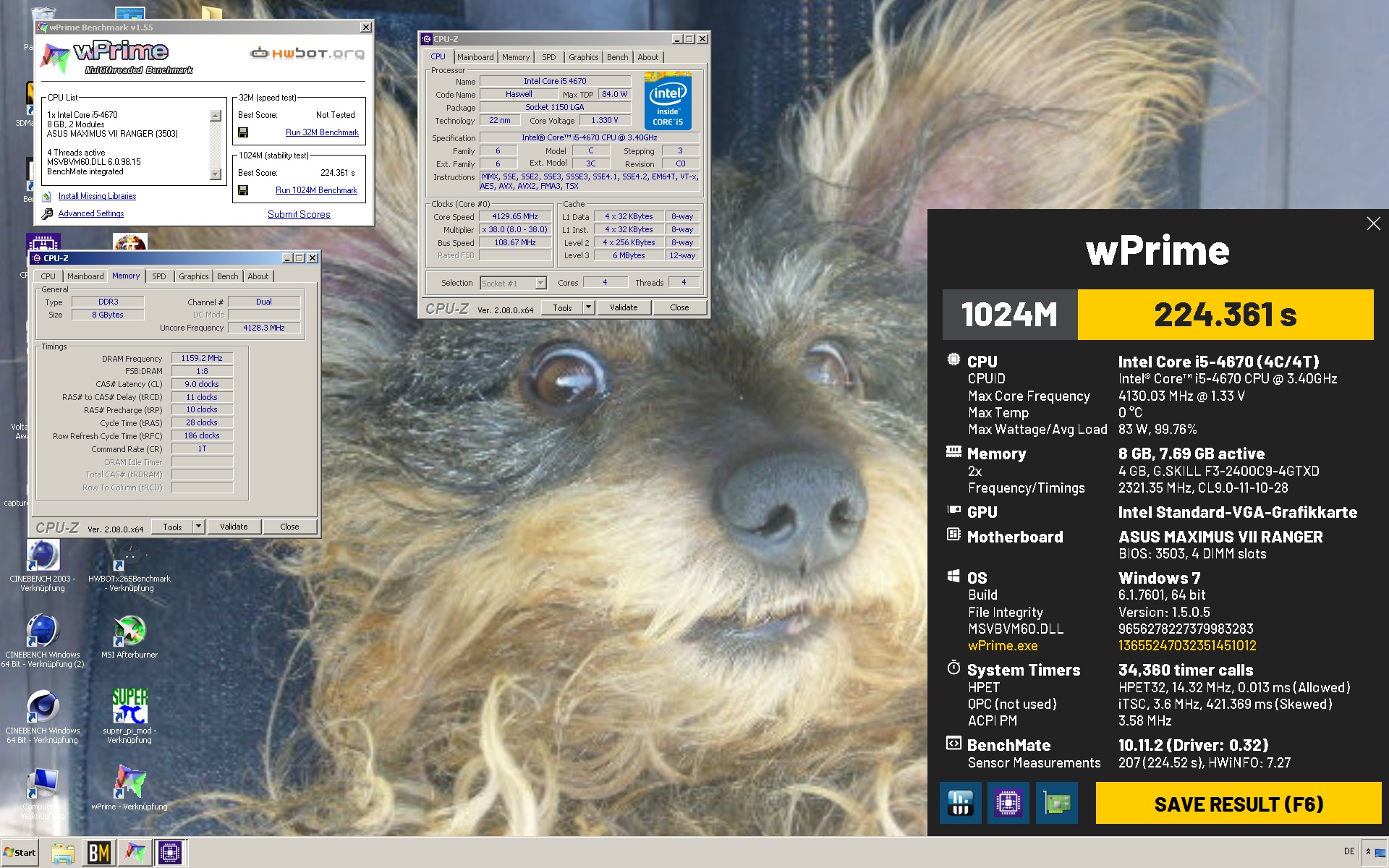This screenshot has height=868, width=1389.
Task: Click Close button in CPU-Z Memory window
Action: pos(289,527)
